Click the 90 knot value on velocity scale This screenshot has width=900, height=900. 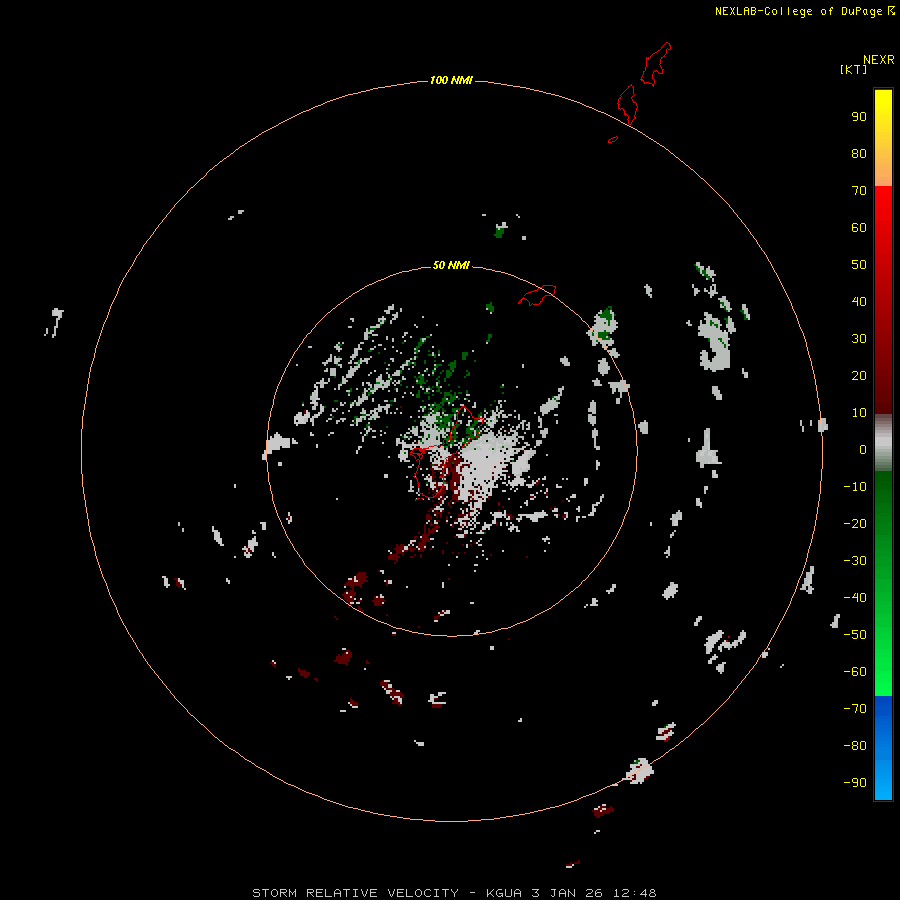click(x=859, y=117)
